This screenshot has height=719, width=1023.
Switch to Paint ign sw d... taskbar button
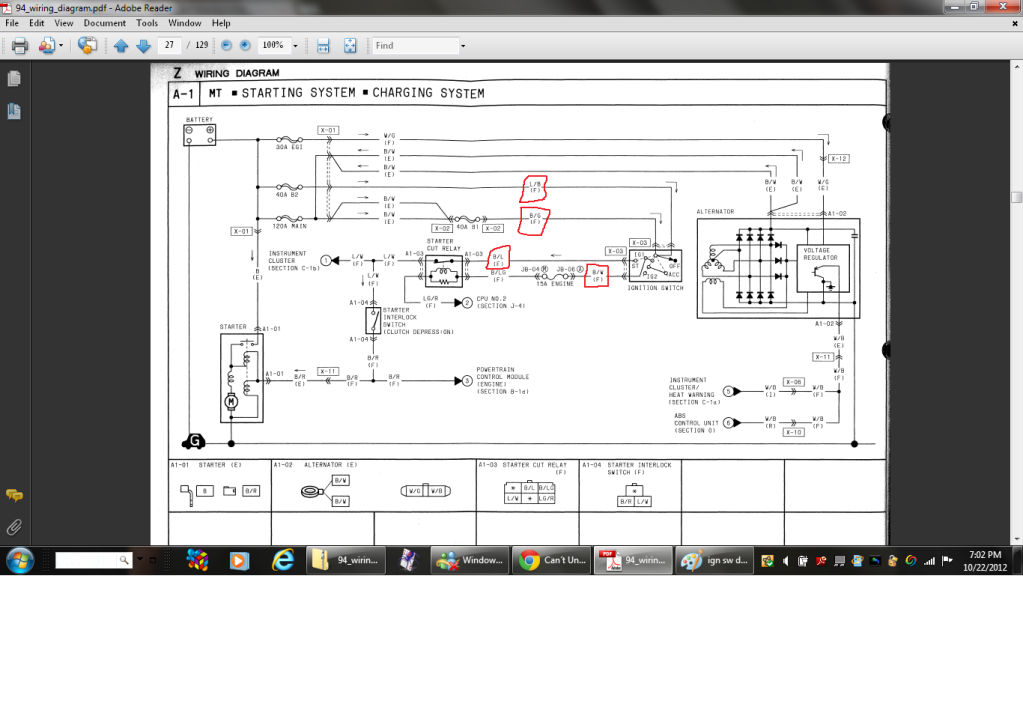(714, 560)
